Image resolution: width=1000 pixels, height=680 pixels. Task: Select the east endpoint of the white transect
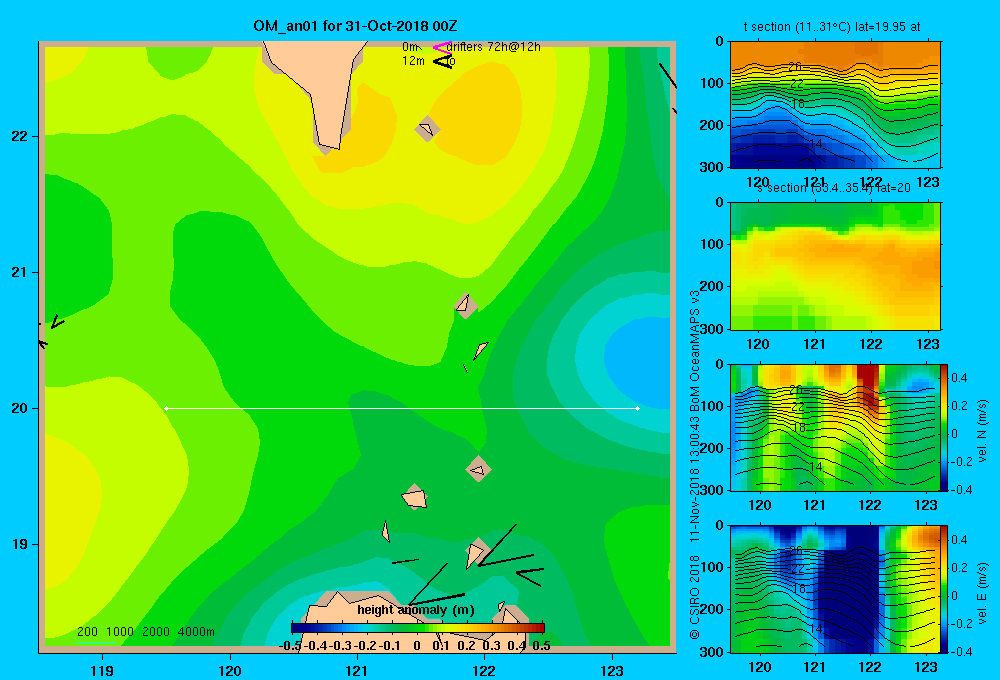click(x=638, y=408)
